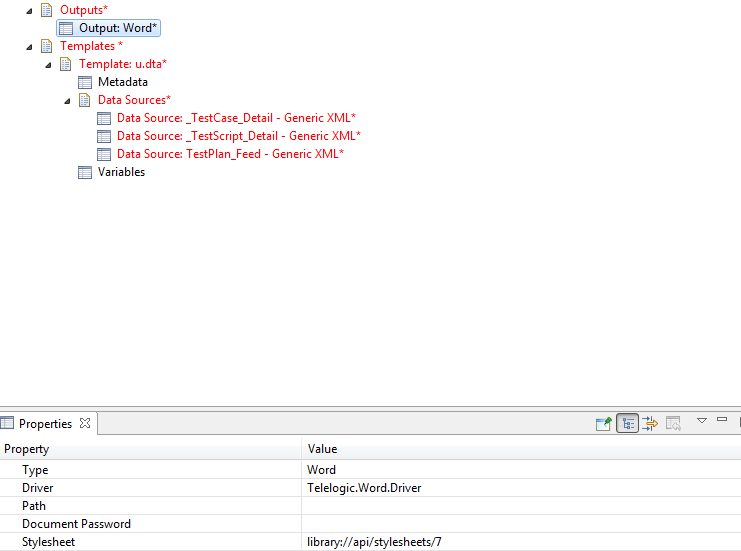Click the Data Sources document icon
Viewport: 741px width, 551px height.
click(85, 100)
